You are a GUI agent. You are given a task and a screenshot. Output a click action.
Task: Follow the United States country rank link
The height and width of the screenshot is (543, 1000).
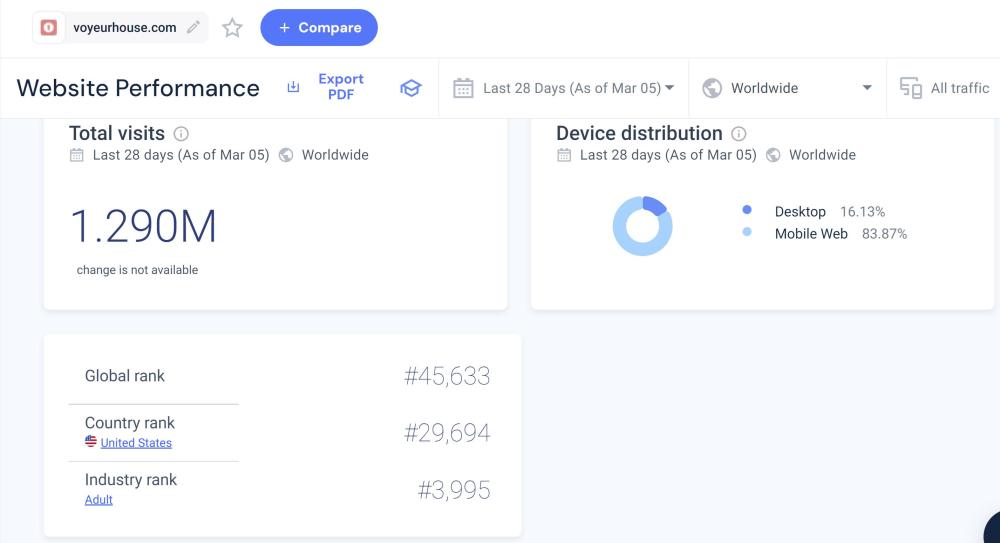pyautogui.click(x=136, y=443)
